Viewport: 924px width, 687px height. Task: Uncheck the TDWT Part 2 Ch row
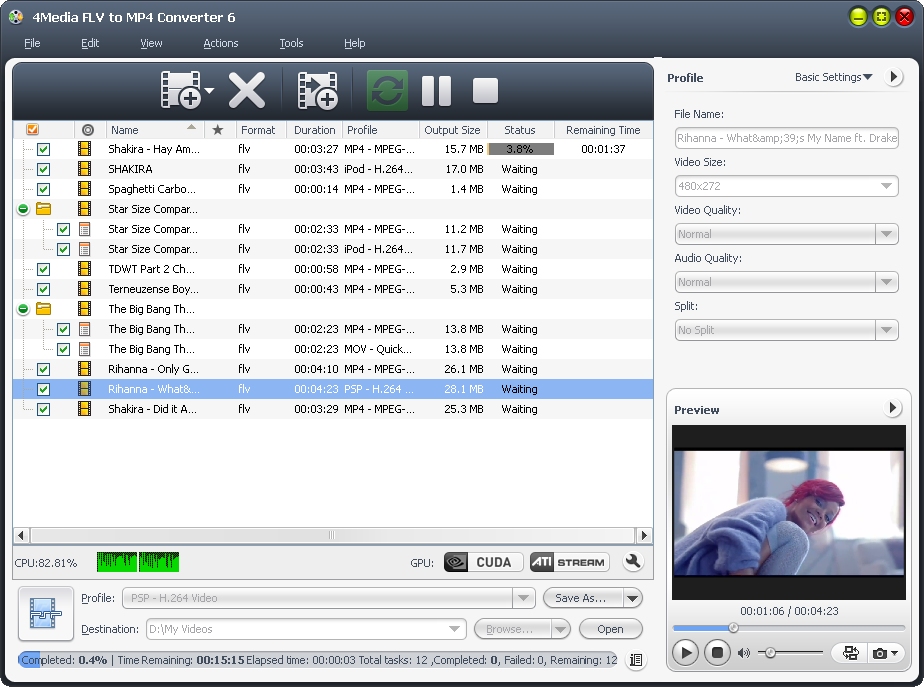44,269
